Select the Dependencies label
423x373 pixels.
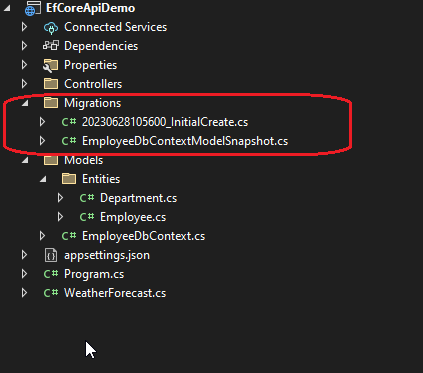click(x=101, y=46)
